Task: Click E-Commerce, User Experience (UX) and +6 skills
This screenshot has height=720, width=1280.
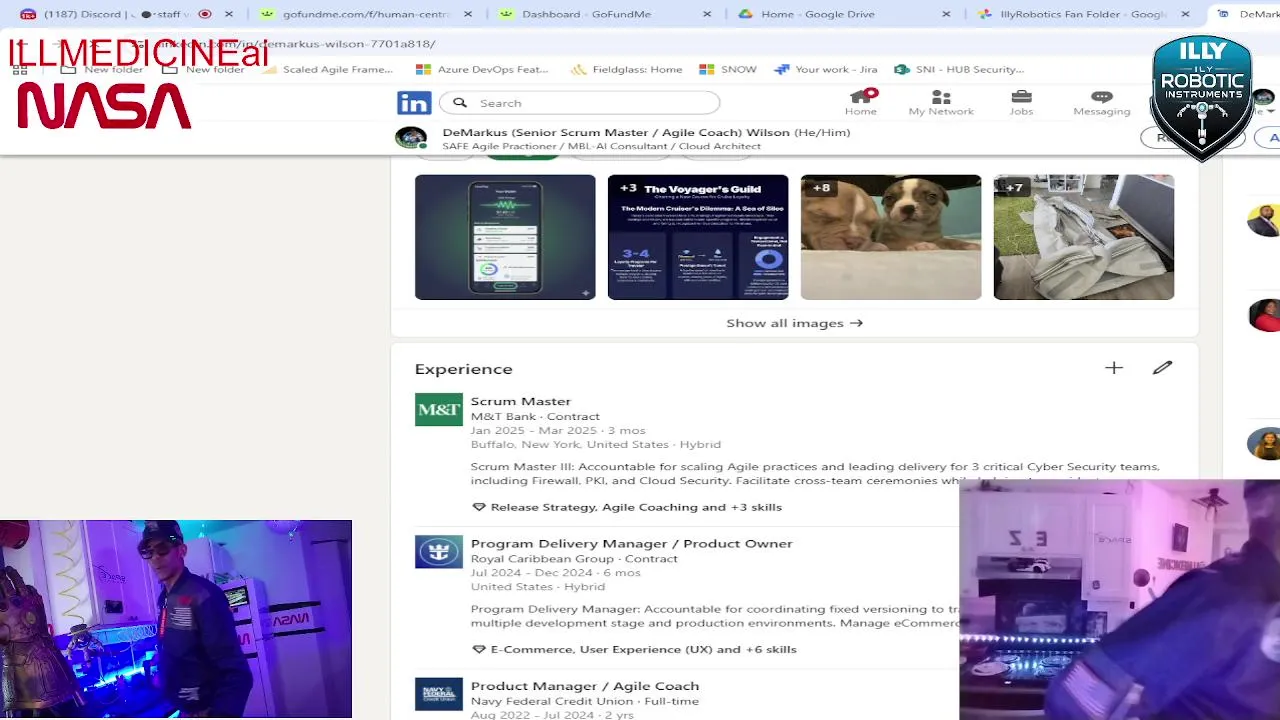Action: (x=644, y=649)
